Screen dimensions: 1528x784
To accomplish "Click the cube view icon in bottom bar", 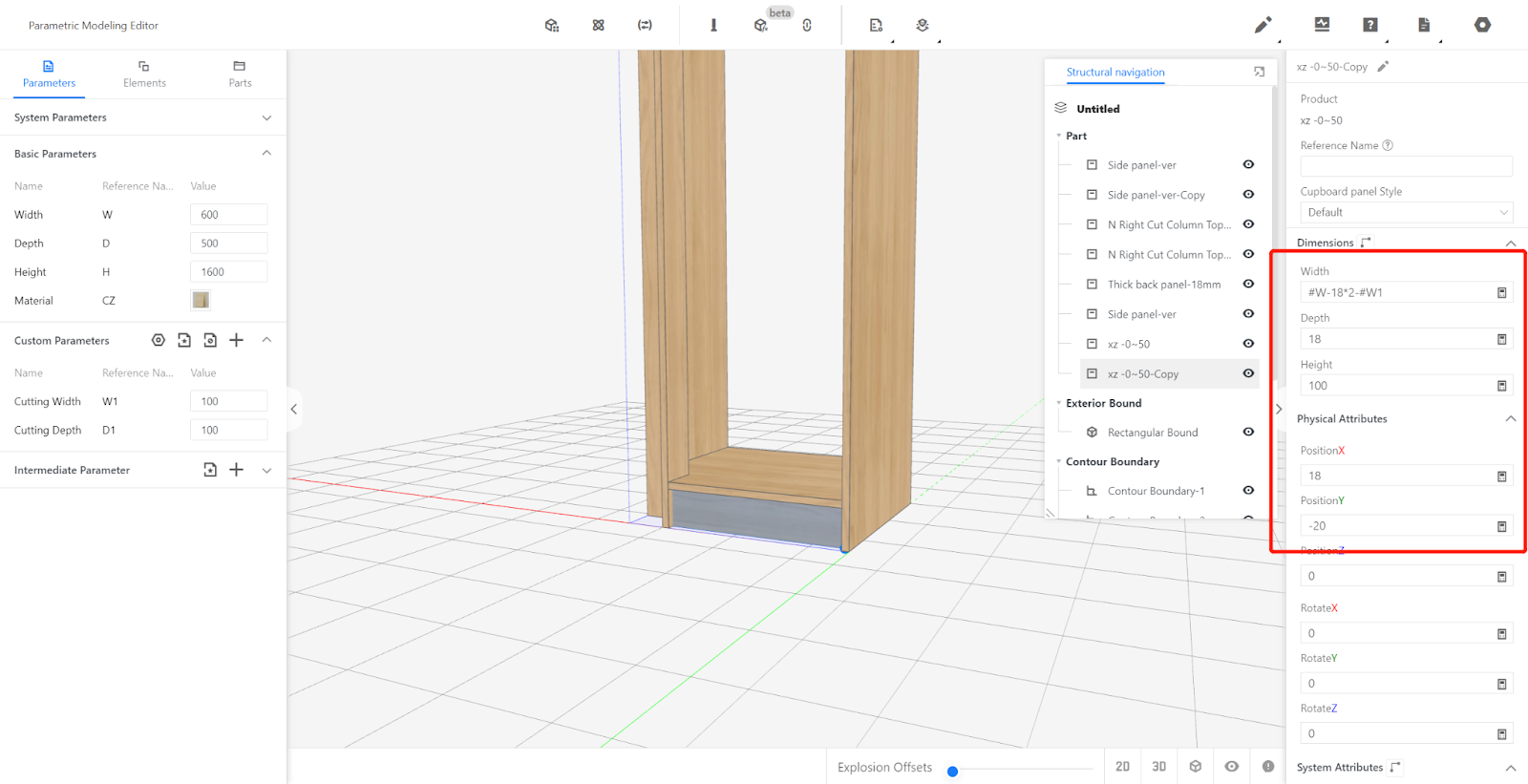I will pos(1196,766).
